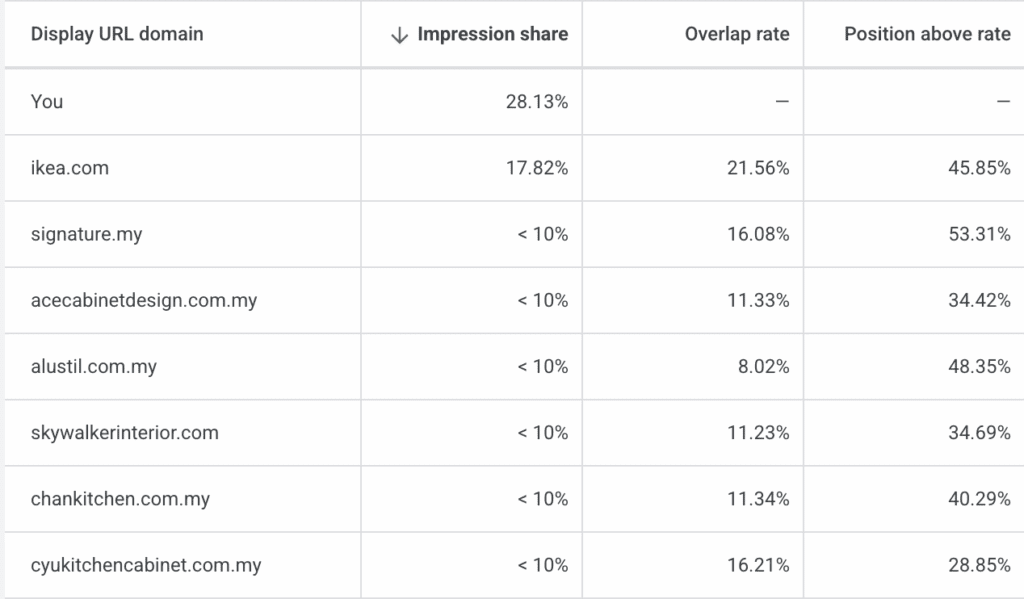Viewport: 1024px width, 599px height.
Task: Click the Display URL domain column header
Action: pyautogui.click(x=117, y=33)
